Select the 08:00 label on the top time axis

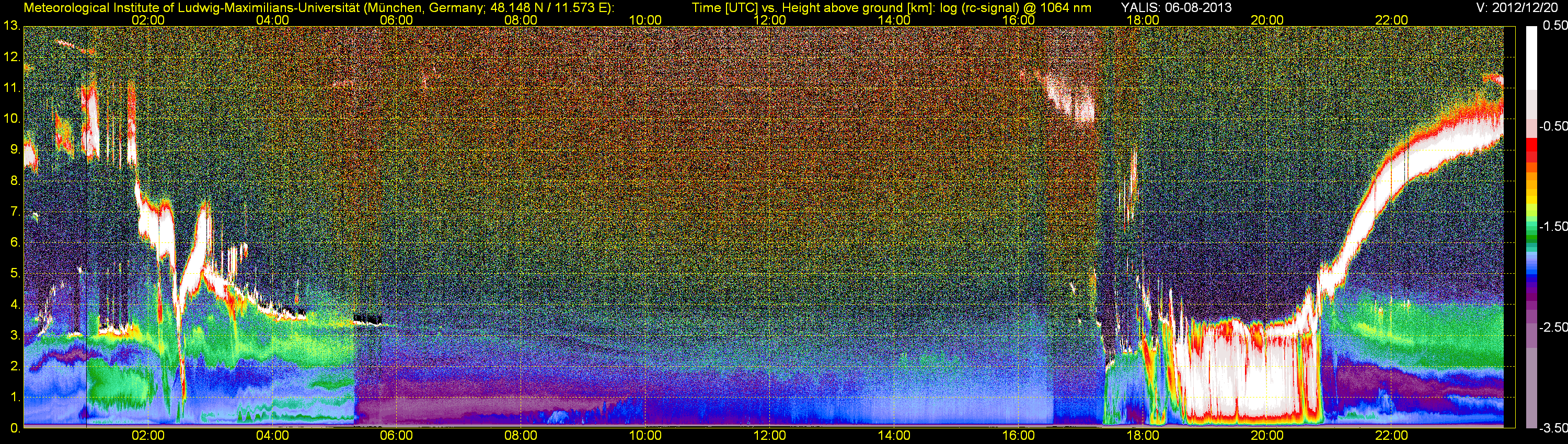(x=521, y=20)
